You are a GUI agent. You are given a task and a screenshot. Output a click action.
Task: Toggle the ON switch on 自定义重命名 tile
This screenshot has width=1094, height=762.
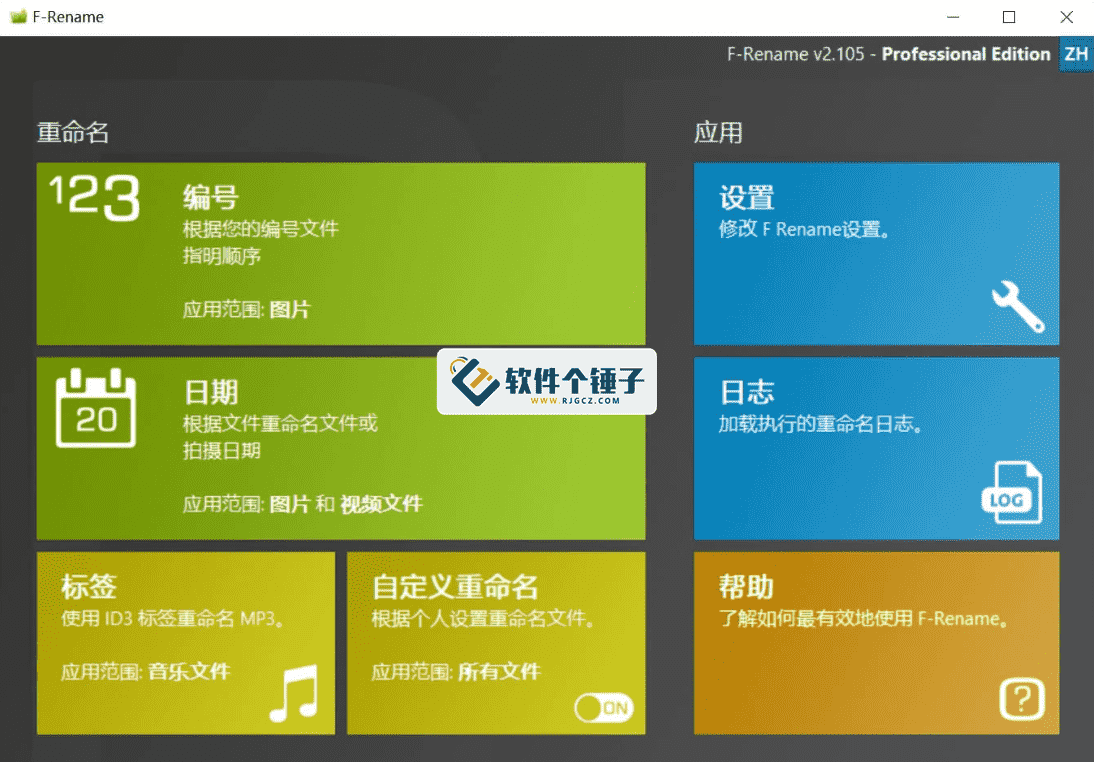pos(604,707)
